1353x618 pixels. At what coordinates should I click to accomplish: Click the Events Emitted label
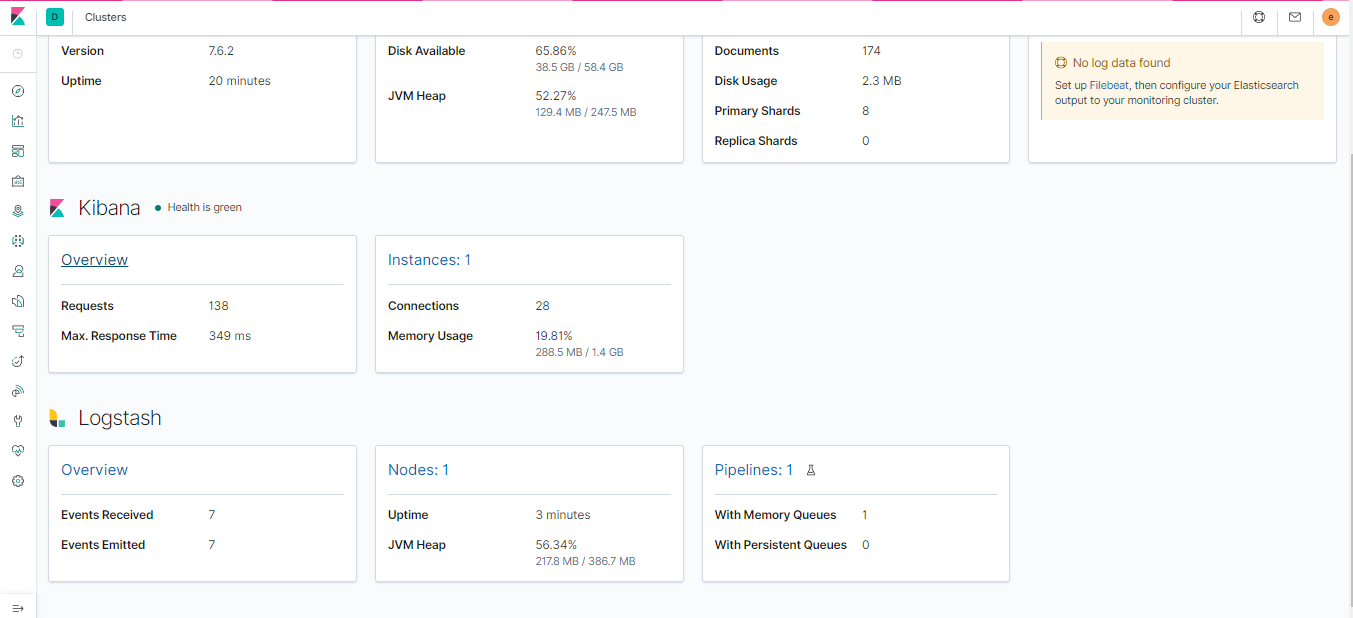[x=103, y=545]
